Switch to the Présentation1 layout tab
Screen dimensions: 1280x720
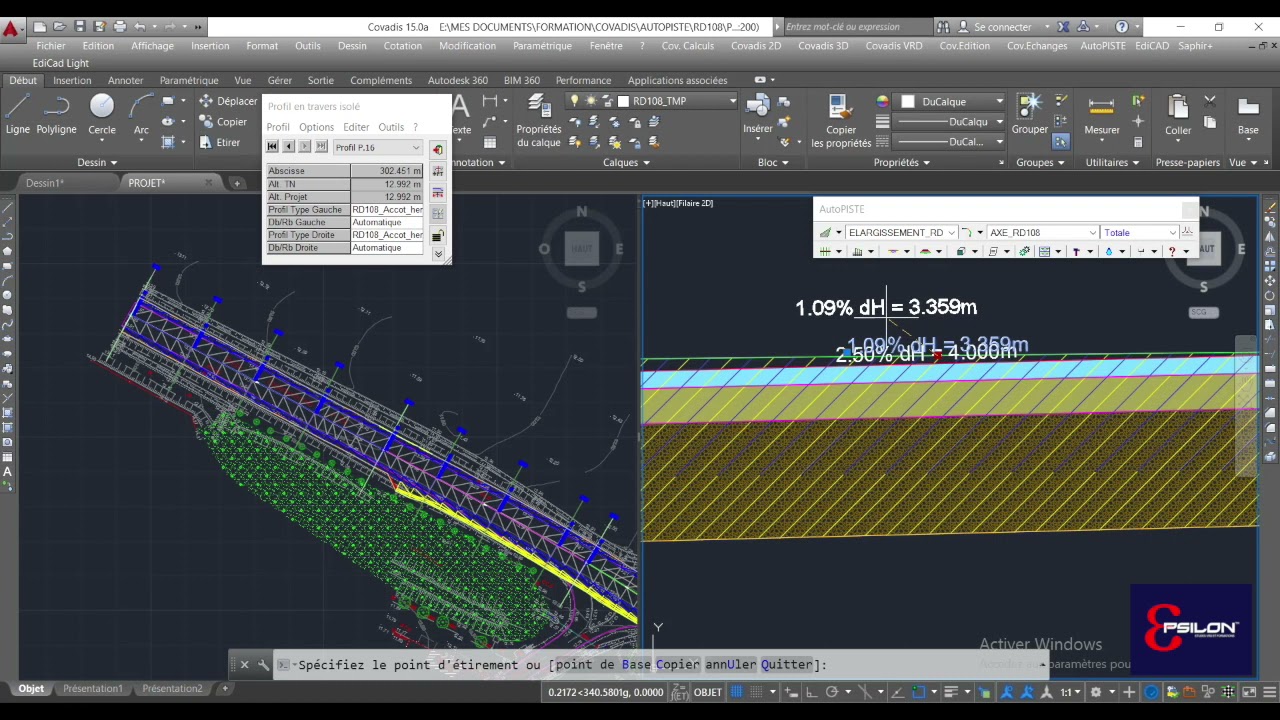click(92, 689)
